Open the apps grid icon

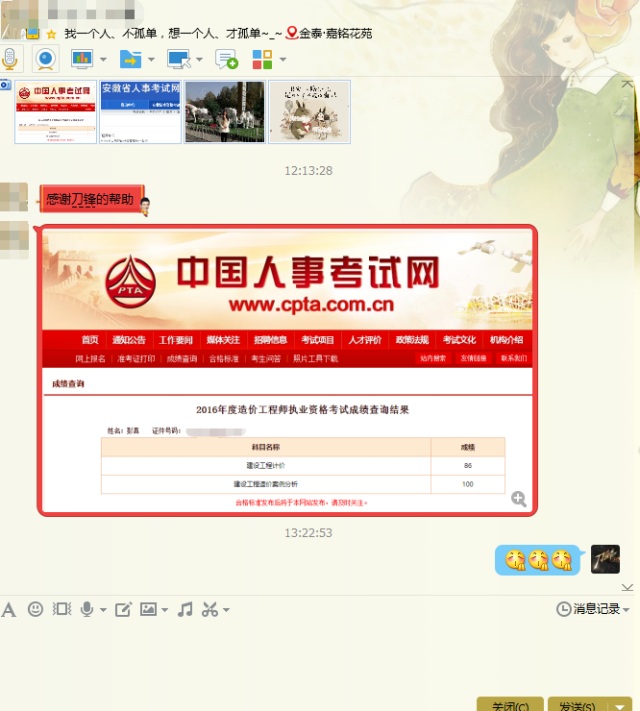point(262,59)
